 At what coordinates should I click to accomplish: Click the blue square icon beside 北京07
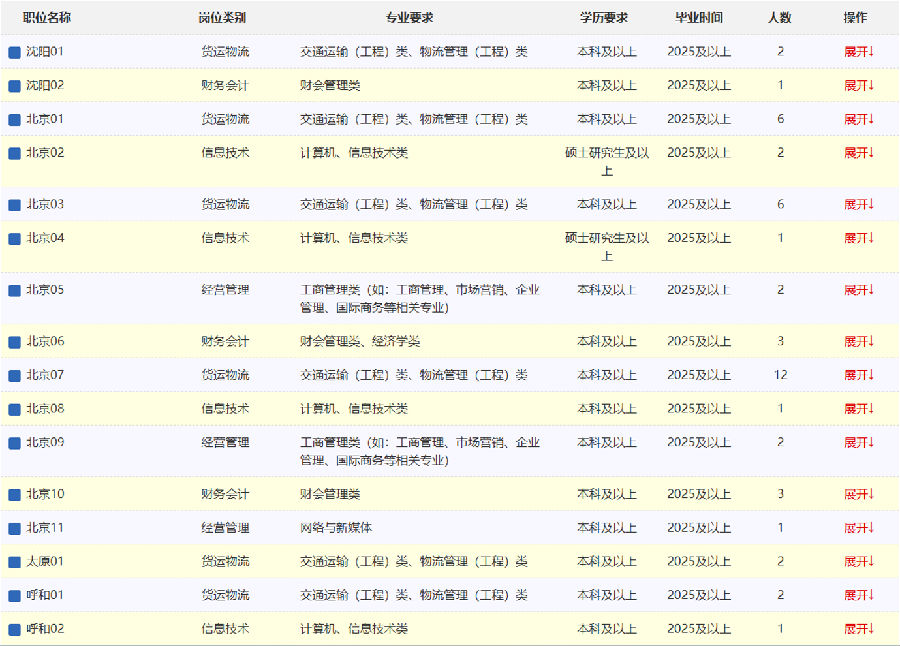pos(14,376)
